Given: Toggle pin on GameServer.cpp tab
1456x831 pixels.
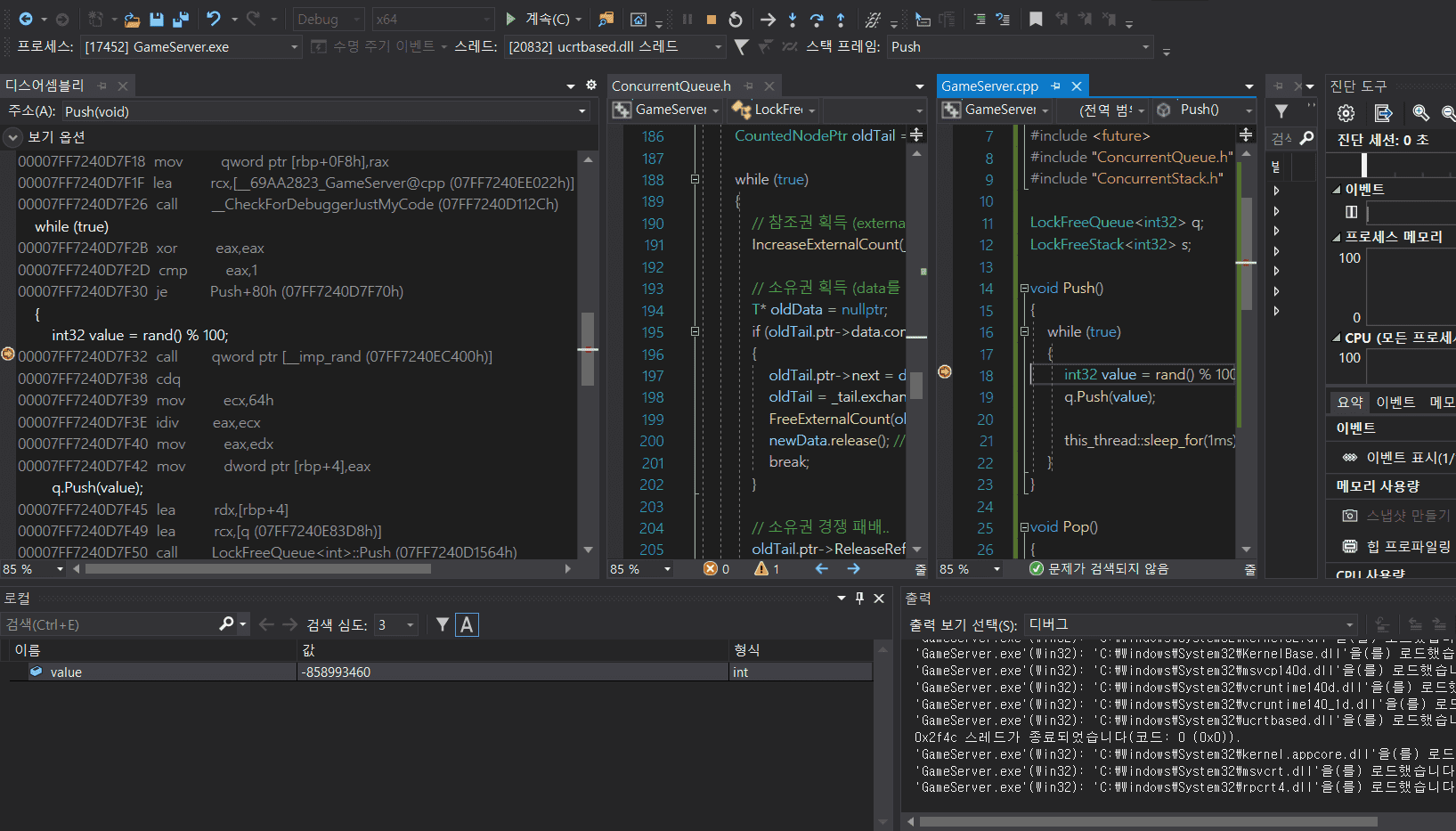Looking at the screenshot, I should pyautogui.click(x=1055, y=86).
